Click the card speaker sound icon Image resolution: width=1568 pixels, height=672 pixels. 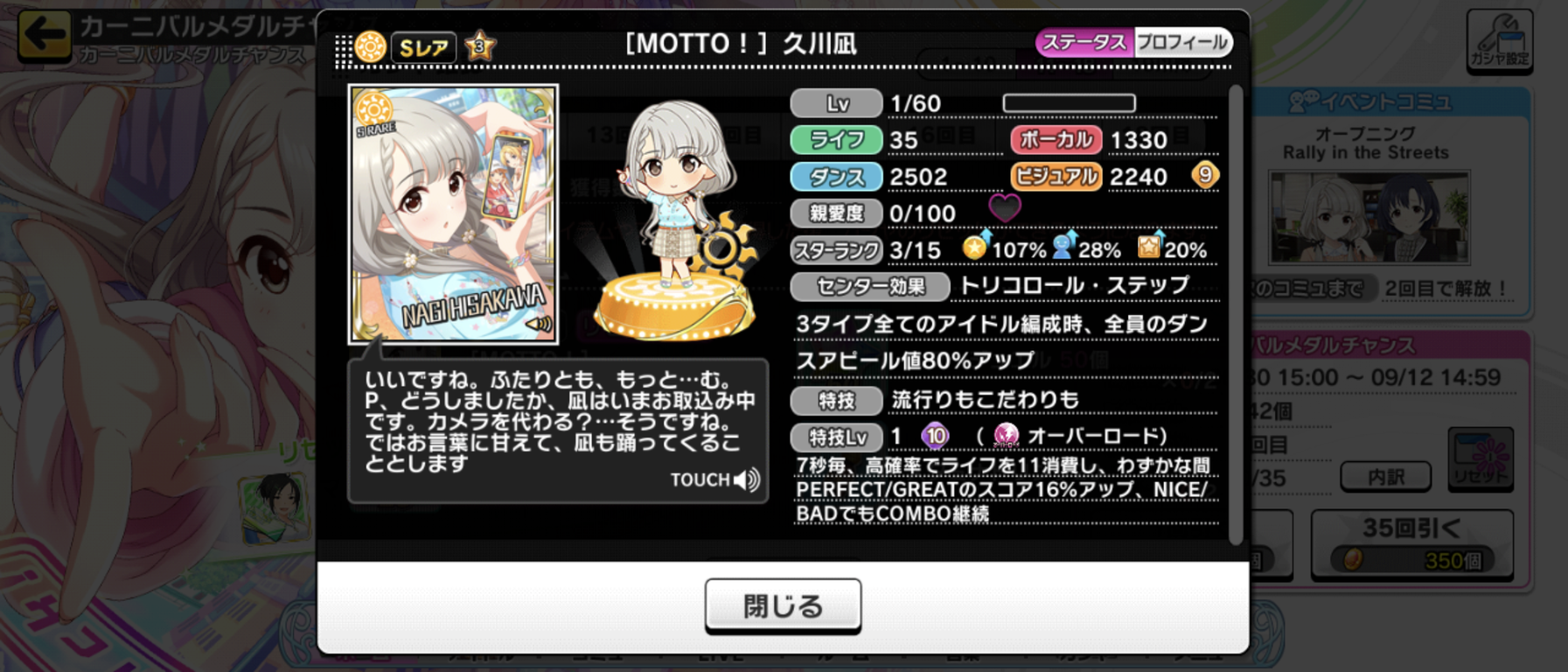point(538,324)
